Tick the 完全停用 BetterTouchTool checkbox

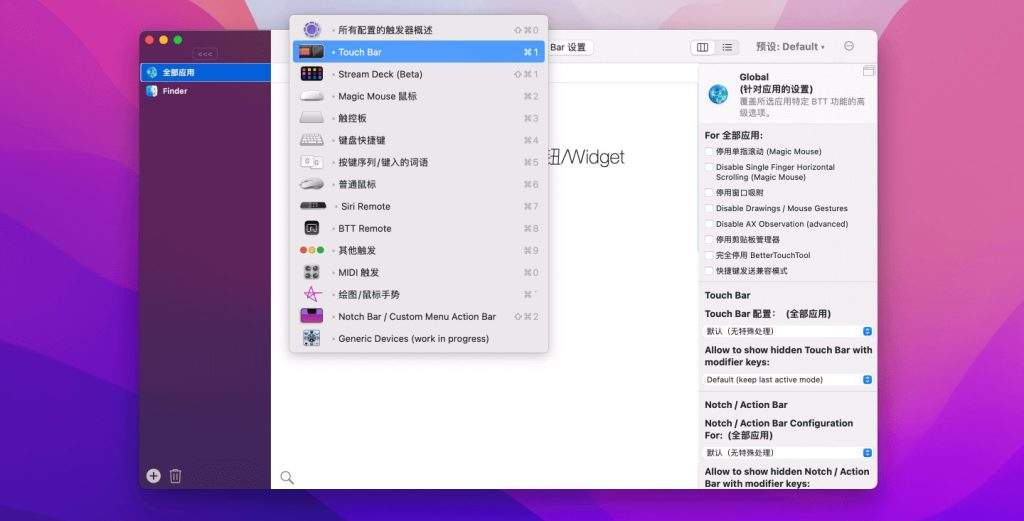click(709, 256)
